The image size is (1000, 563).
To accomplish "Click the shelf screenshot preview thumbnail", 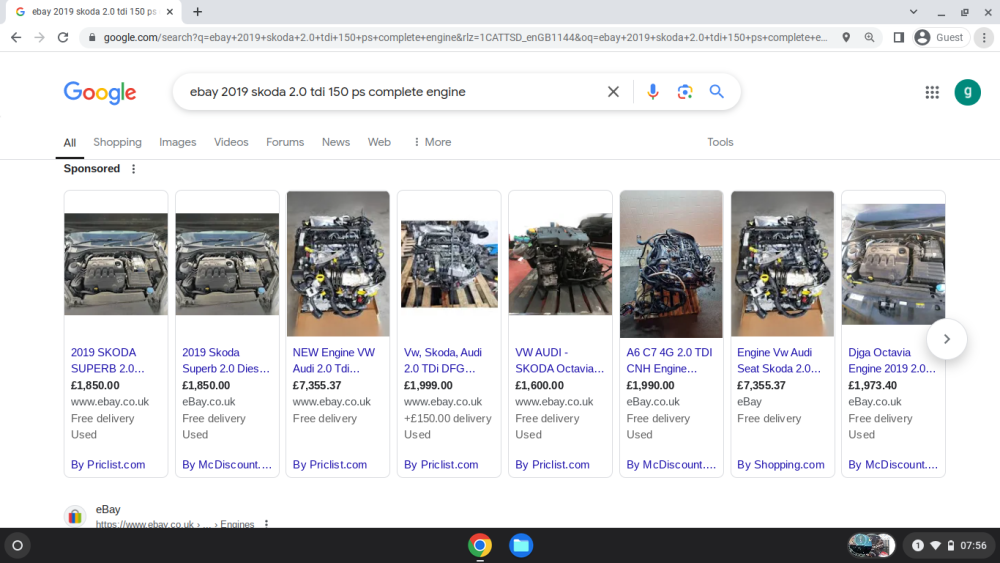I will point(871,546).
